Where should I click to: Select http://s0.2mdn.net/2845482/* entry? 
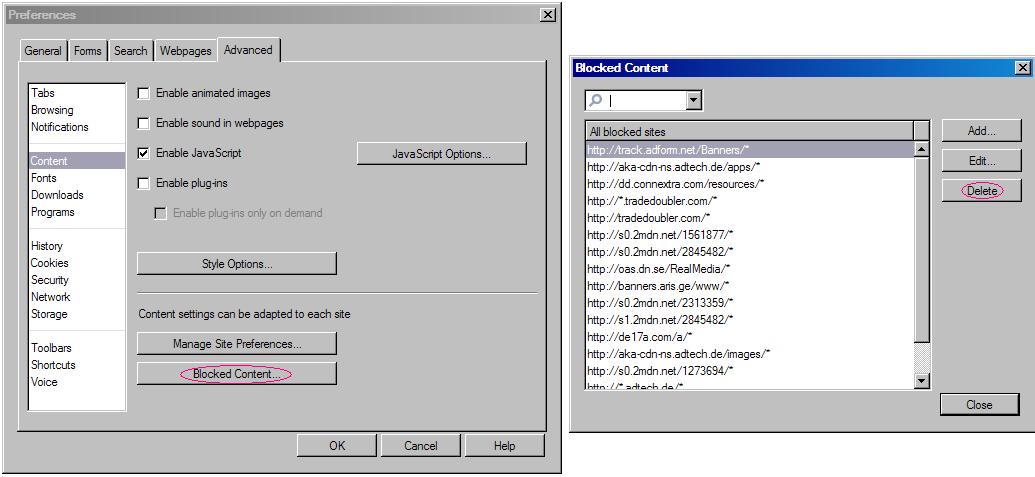click(x=749, y=252)
